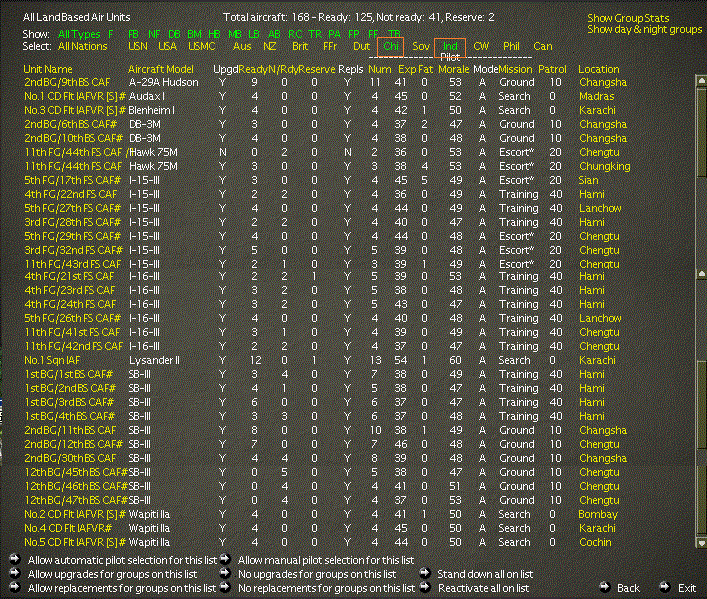Sort list by Morale column header

[454, 69]
